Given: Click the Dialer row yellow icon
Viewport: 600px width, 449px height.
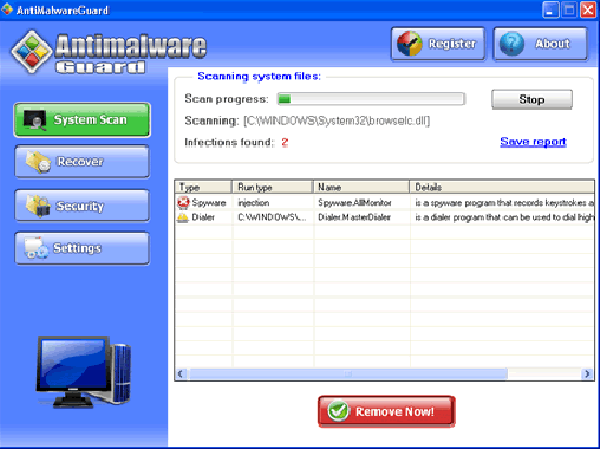Looking at the screenshot, I should click(x=183, y=217).
